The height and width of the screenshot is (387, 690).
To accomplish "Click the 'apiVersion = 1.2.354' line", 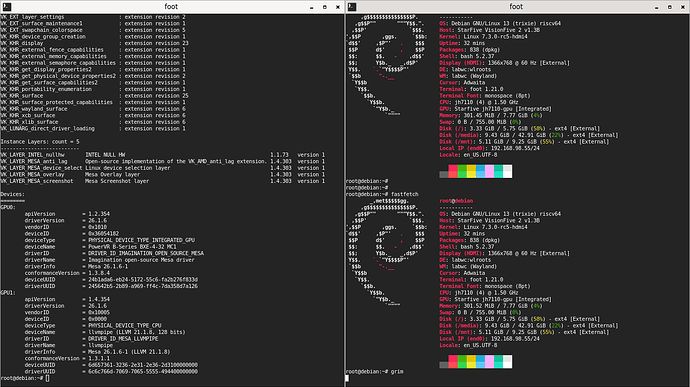I will (67, 214).
